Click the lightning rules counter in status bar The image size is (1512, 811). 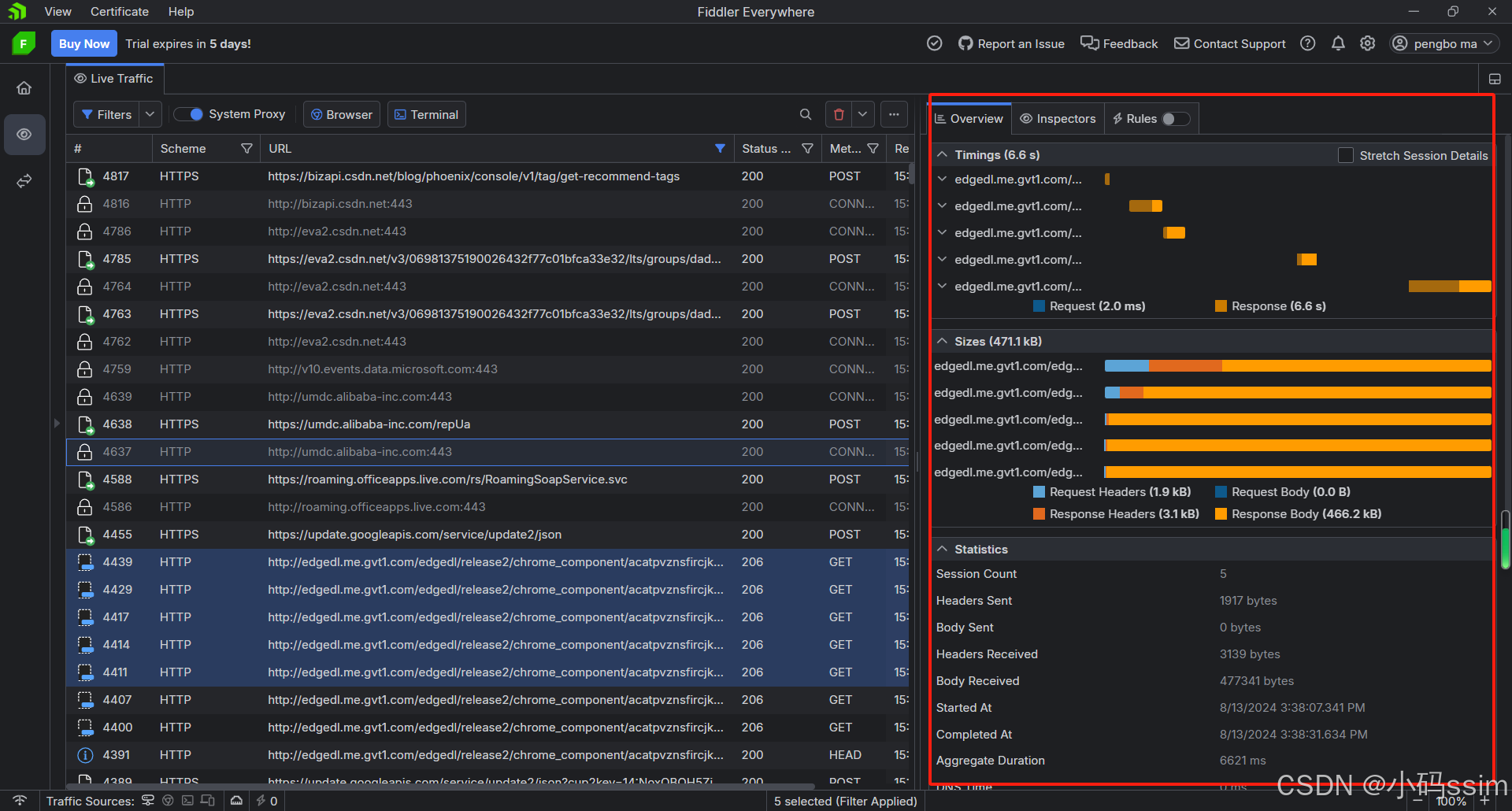pyautogui.click(x=266, y=801)
